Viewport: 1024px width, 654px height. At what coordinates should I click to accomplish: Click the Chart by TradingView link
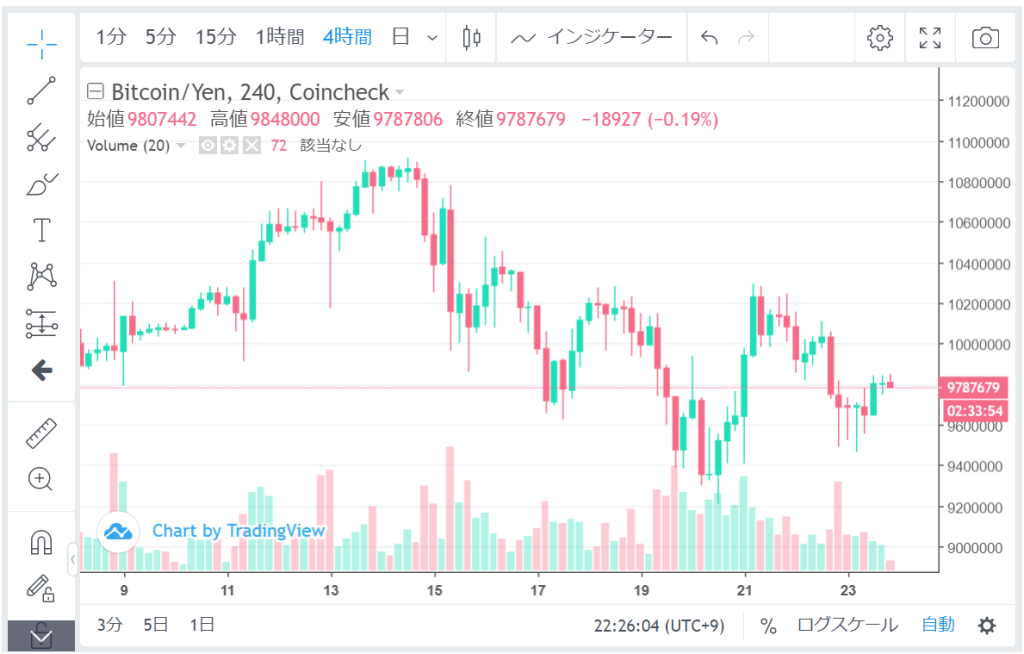click(x=238, y=530)
